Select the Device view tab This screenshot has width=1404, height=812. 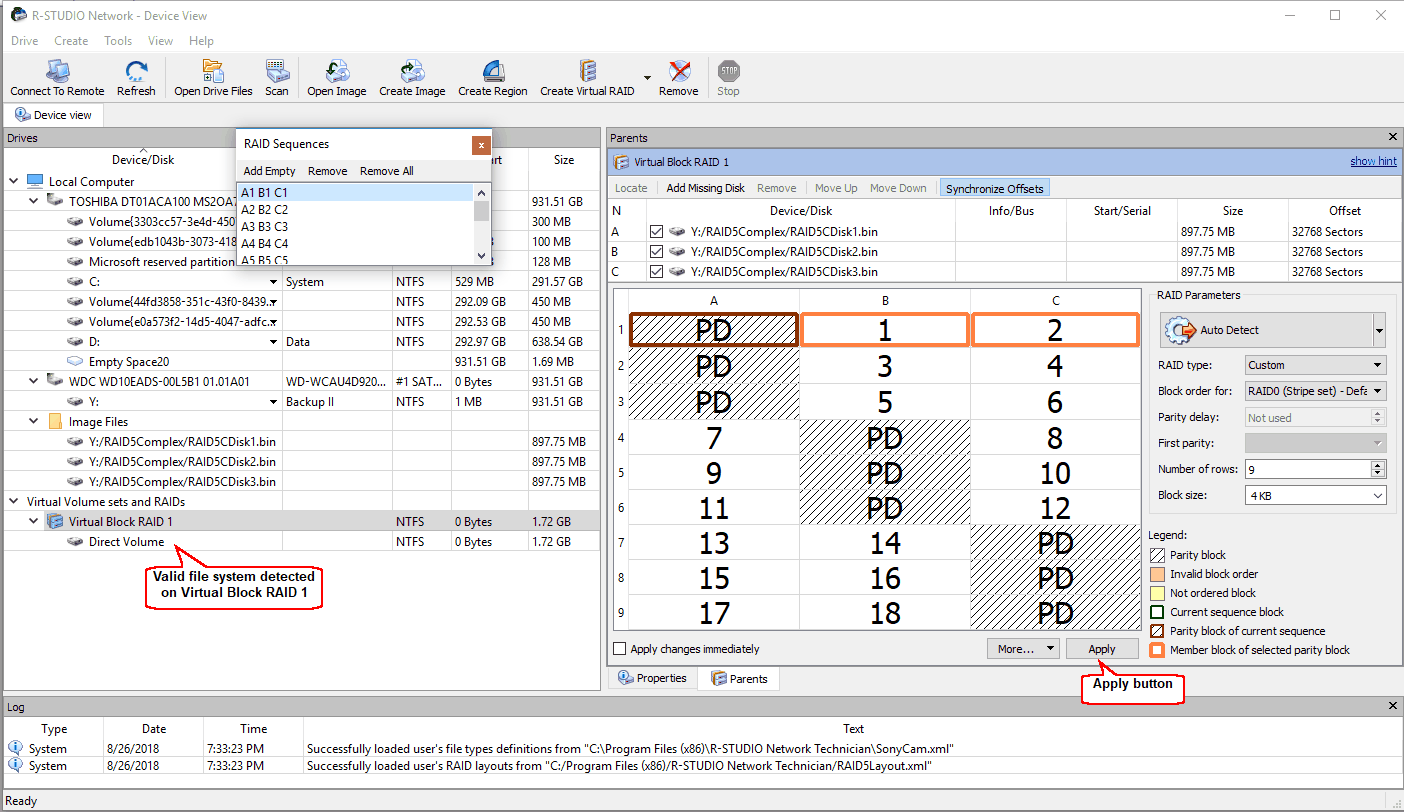coord(52,115)
